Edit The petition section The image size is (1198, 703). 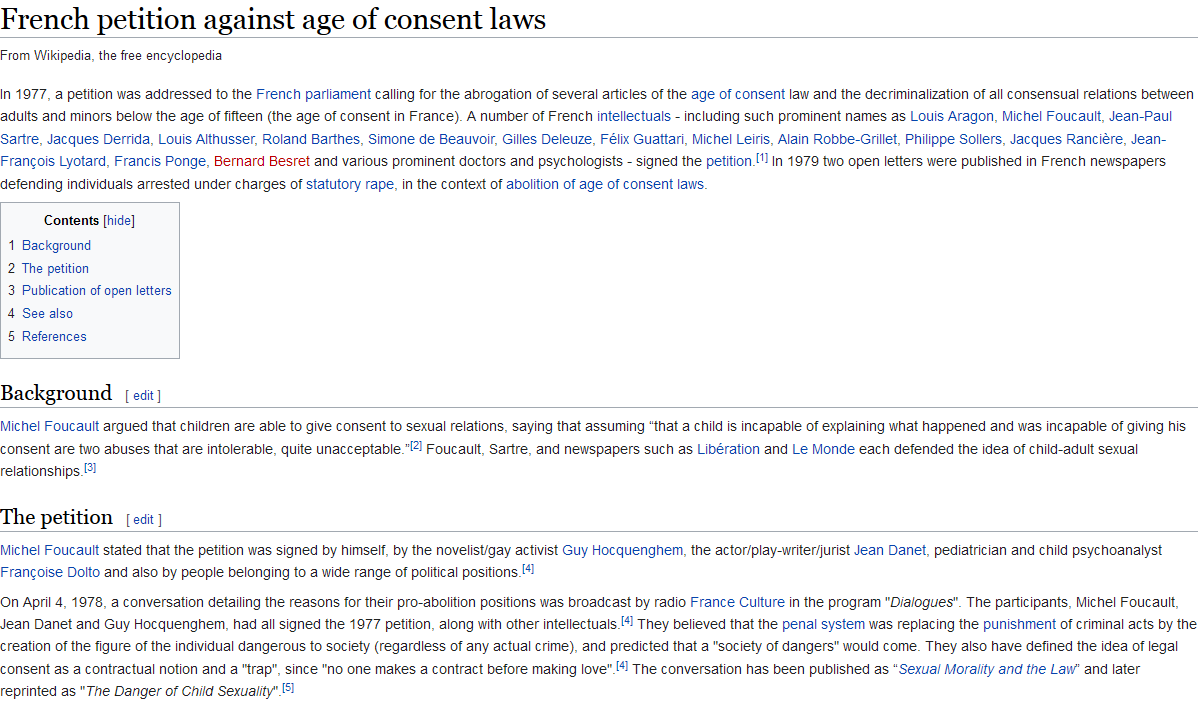144,520
